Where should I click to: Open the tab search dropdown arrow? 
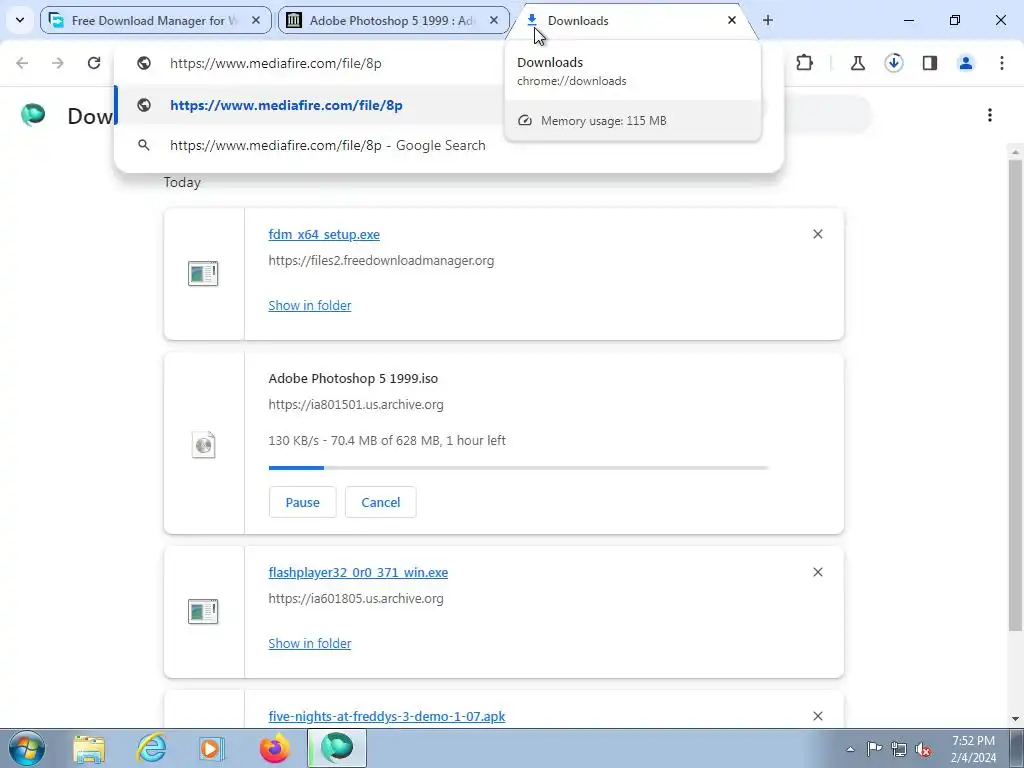20,20
